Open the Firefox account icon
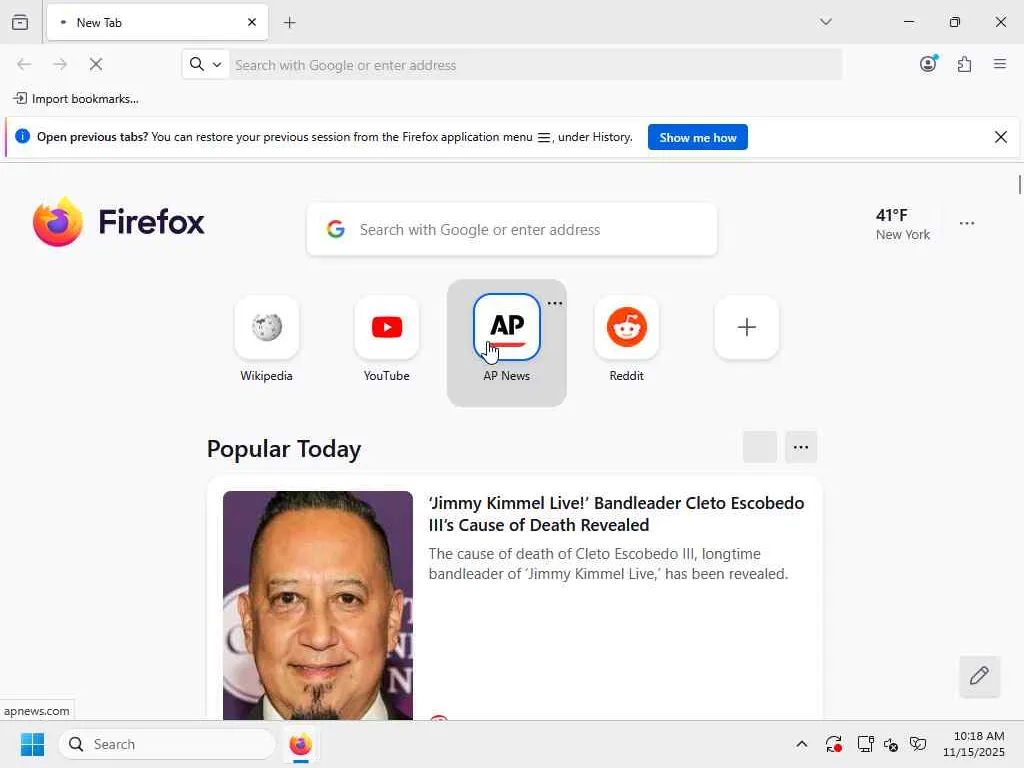The image size is (1024, 768). coord(928,63)
